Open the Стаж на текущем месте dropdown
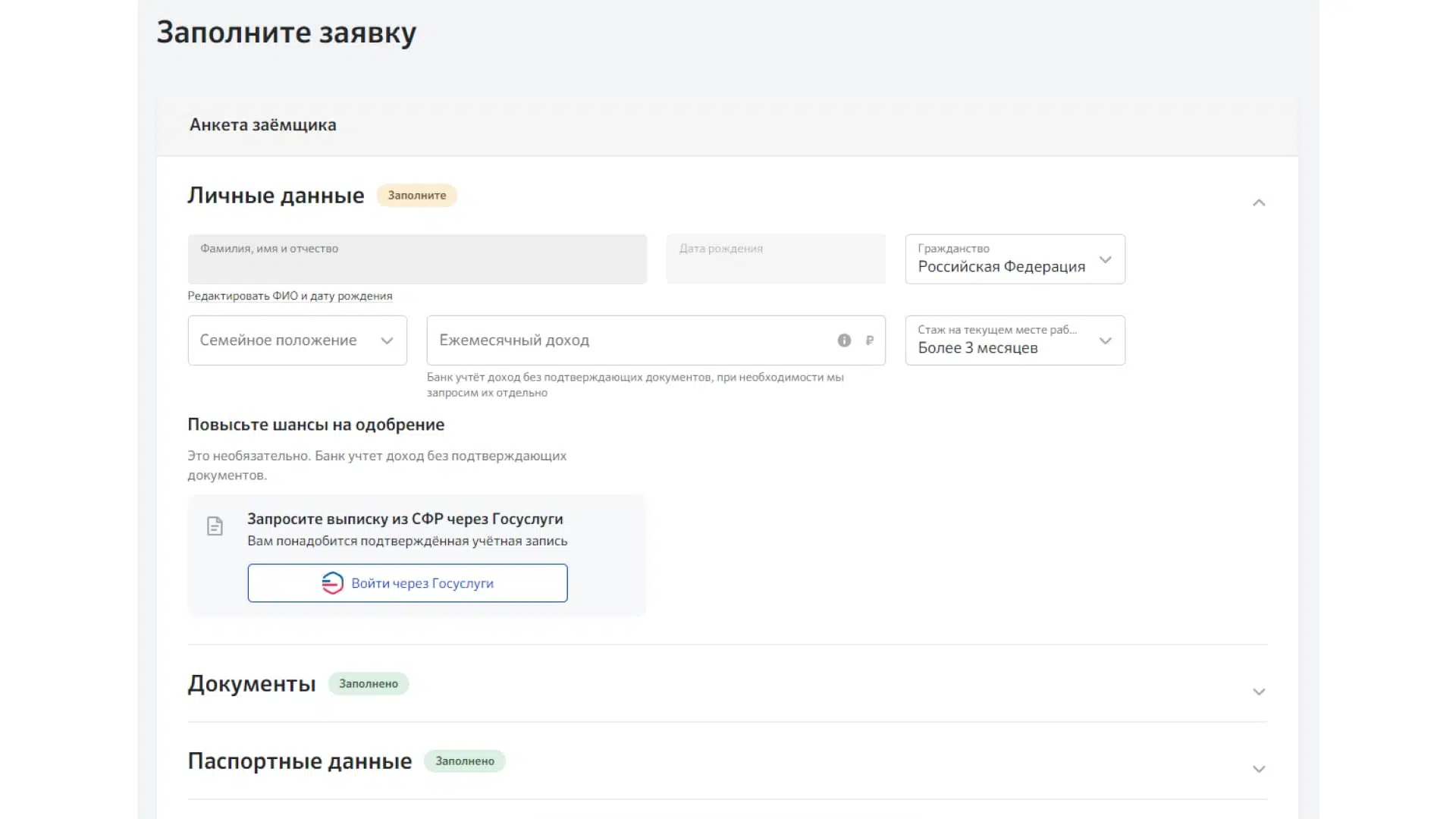 1015,340
